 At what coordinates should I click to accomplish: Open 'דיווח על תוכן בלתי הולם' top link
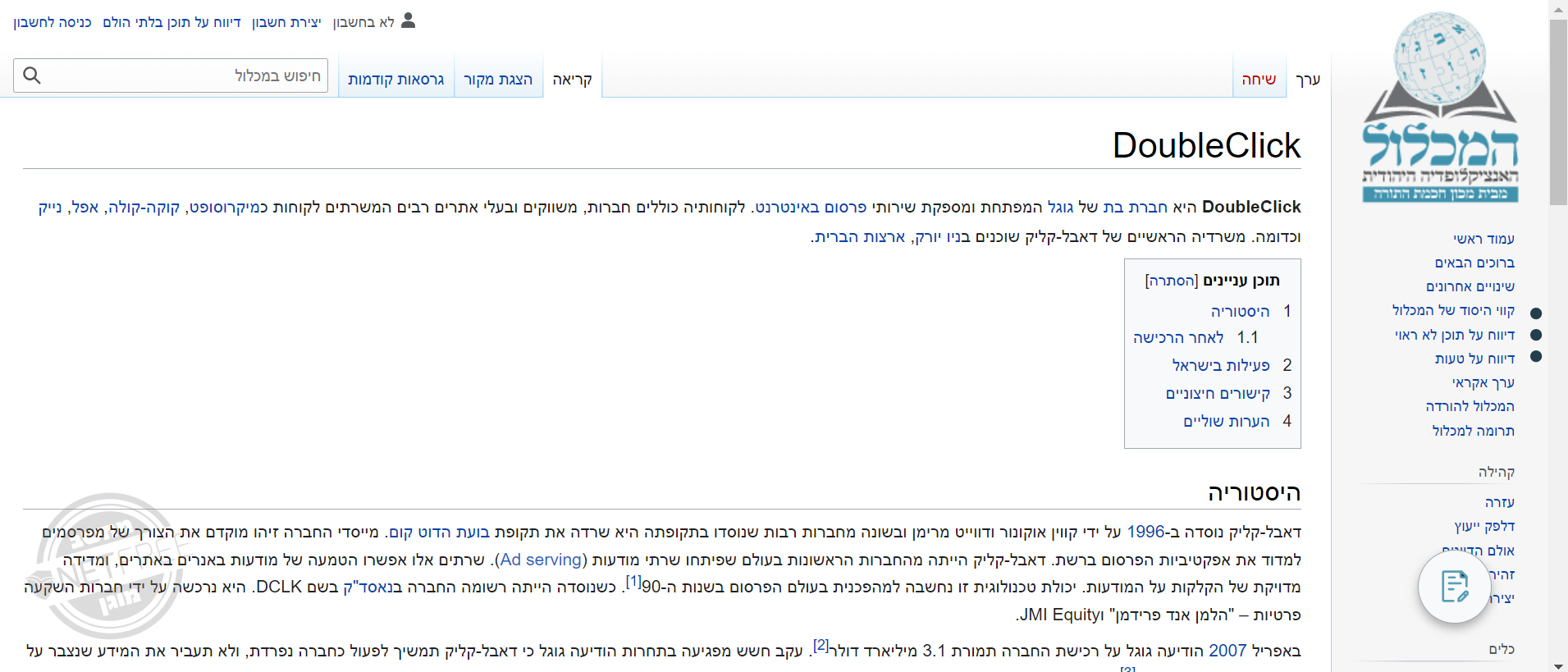pos(171,22)
